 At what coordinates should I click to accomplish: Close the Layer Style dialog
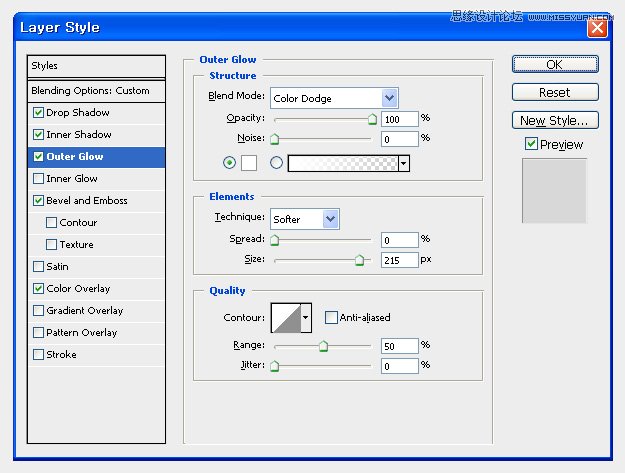(x=597, y=28)
